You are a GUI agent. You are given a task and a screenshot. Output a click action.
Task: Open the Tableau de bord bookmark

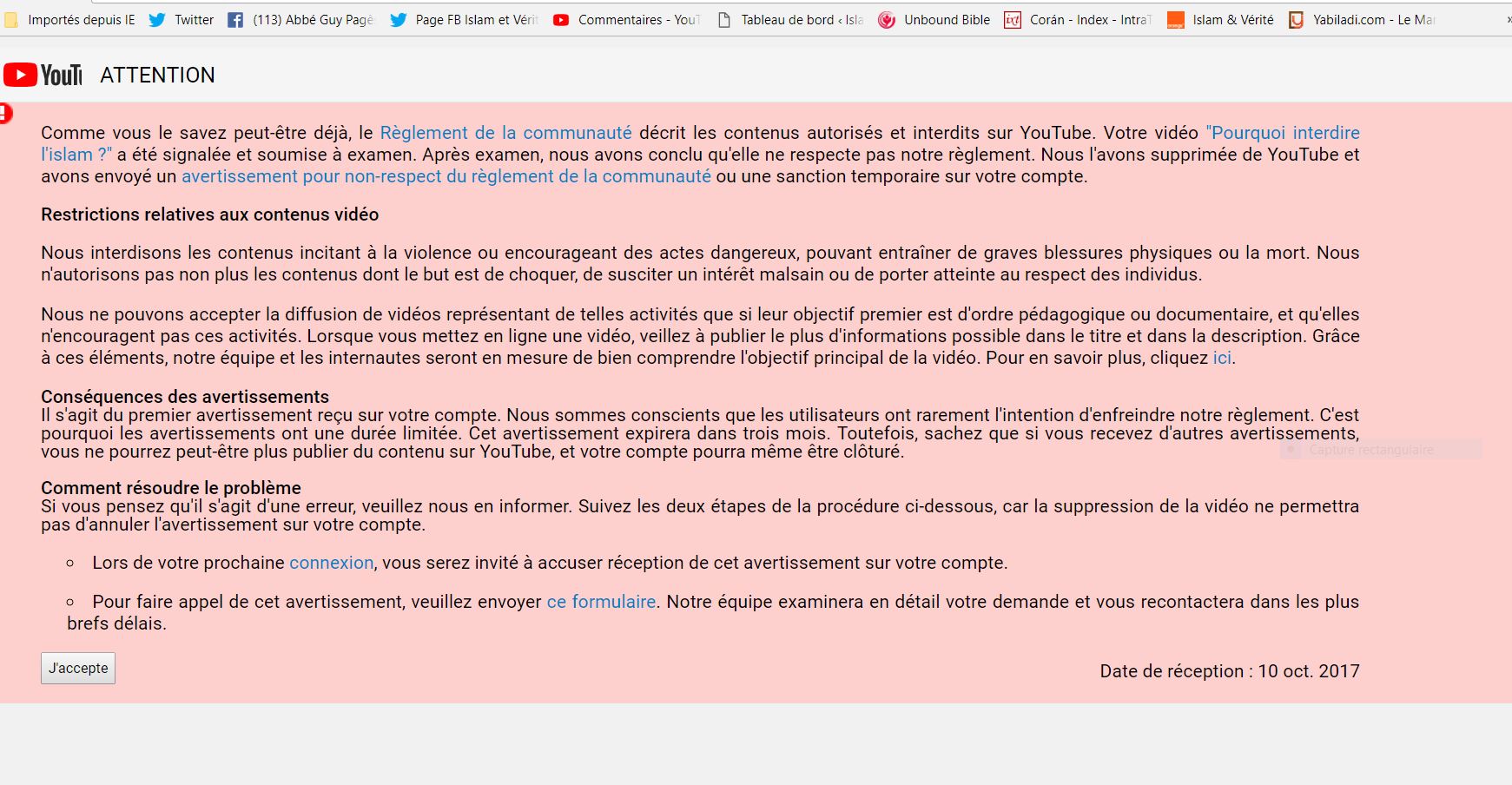click(x=790, y=19)
